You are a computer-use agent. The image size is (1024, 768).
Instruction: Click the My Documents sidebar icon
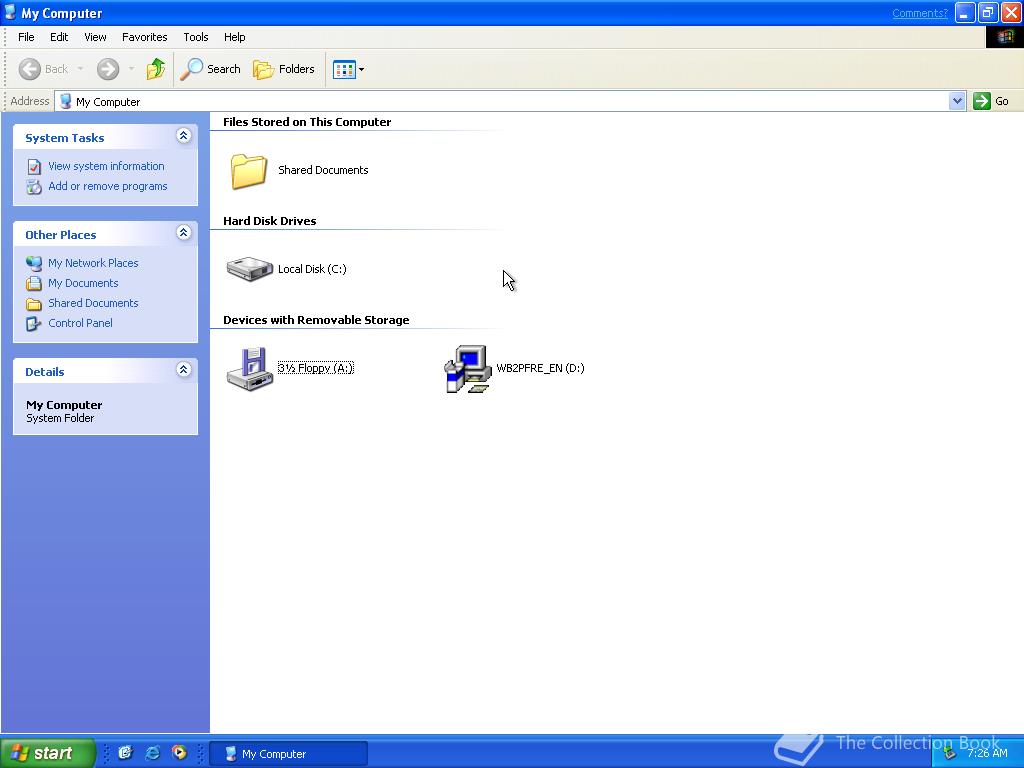tap(34, 283)
